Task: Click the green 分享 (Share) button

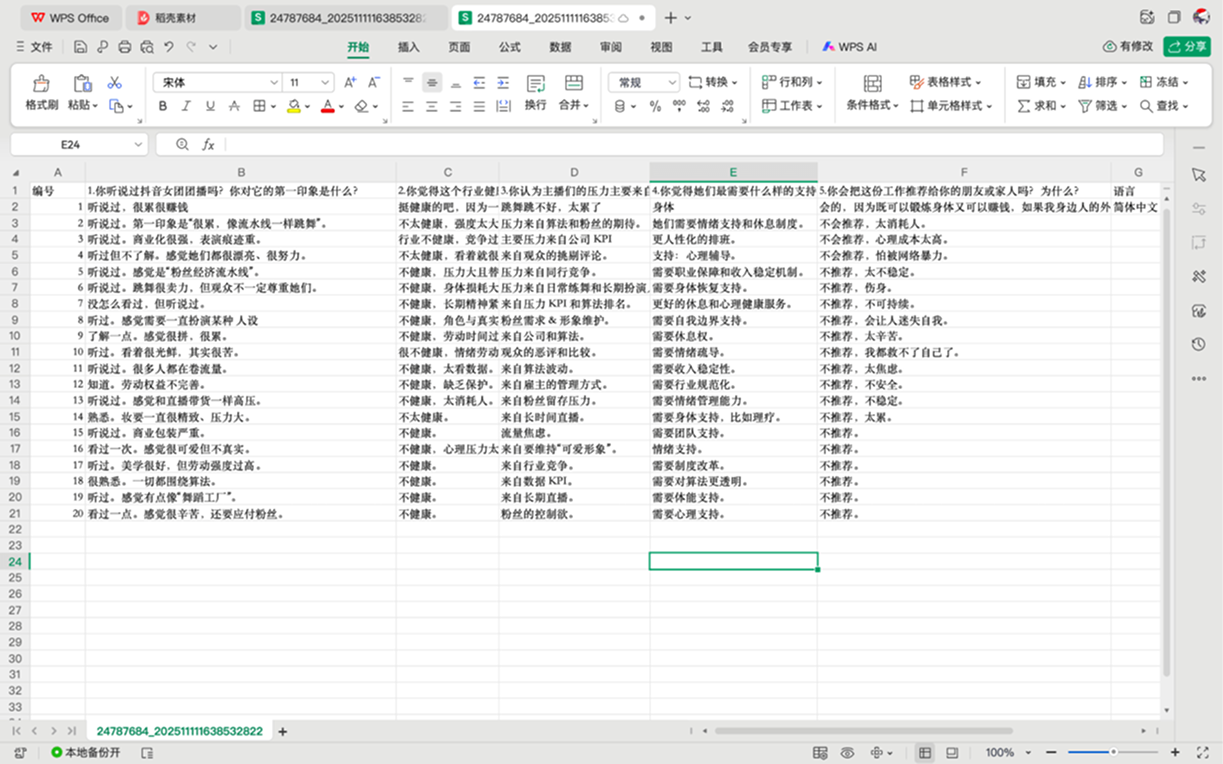Action: pos(1187,47)
